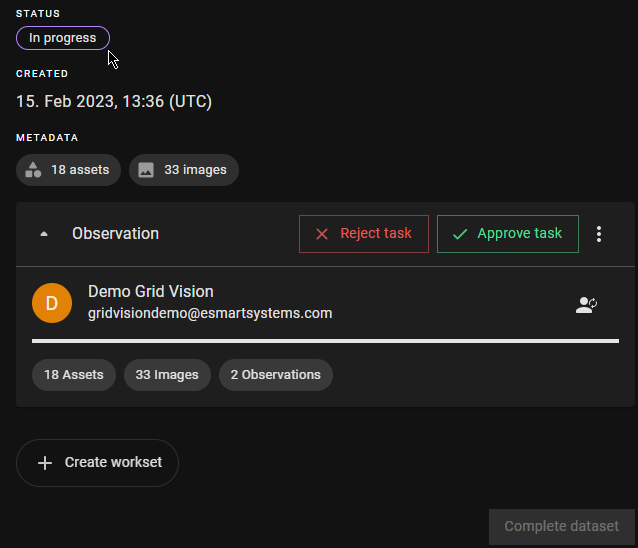Click the created date 15. Feb 2023 text

coord(114,101)
